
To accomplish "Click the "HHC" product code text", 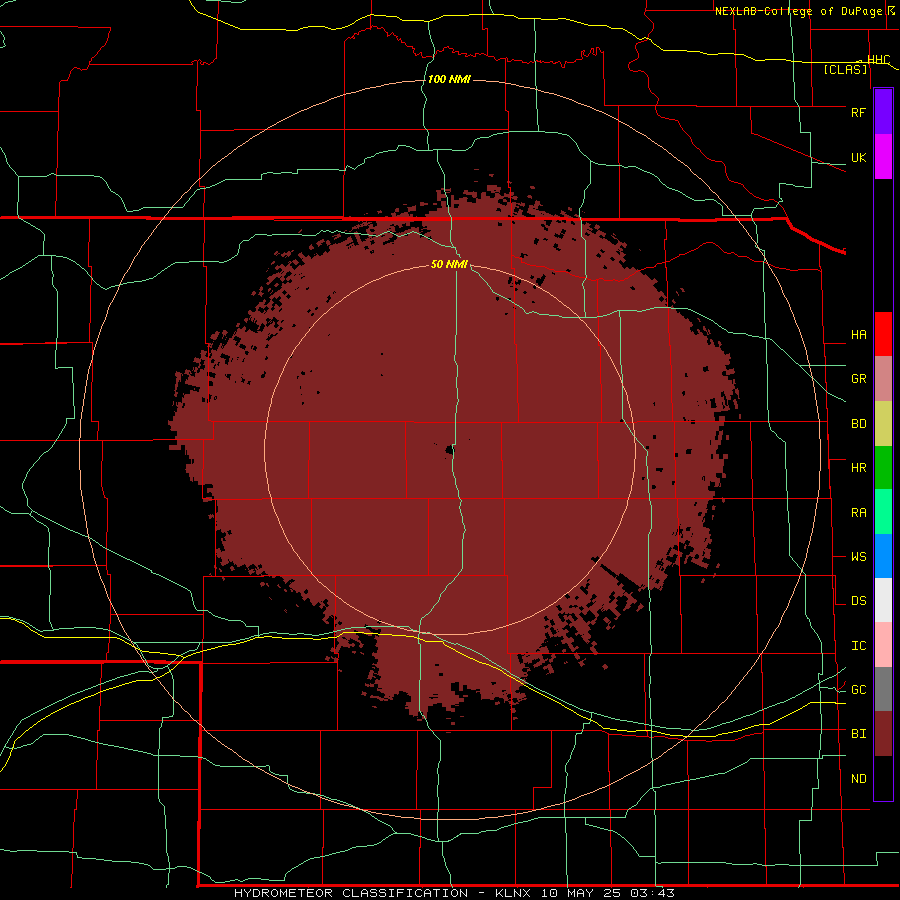I will click(x=878, y=60).
